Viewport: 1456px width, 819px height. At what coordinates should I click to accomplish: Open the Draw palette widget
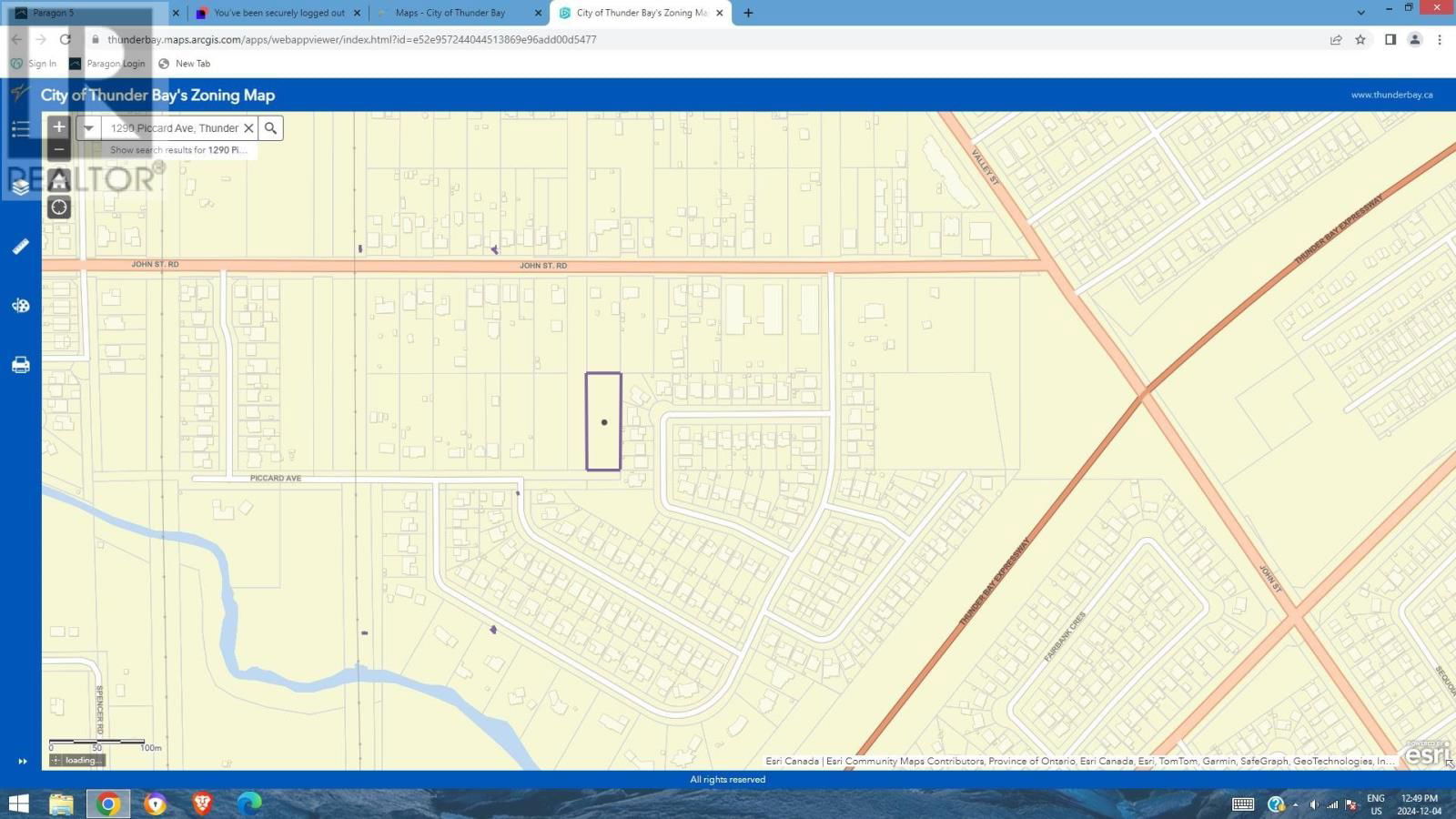pos(20,306)
